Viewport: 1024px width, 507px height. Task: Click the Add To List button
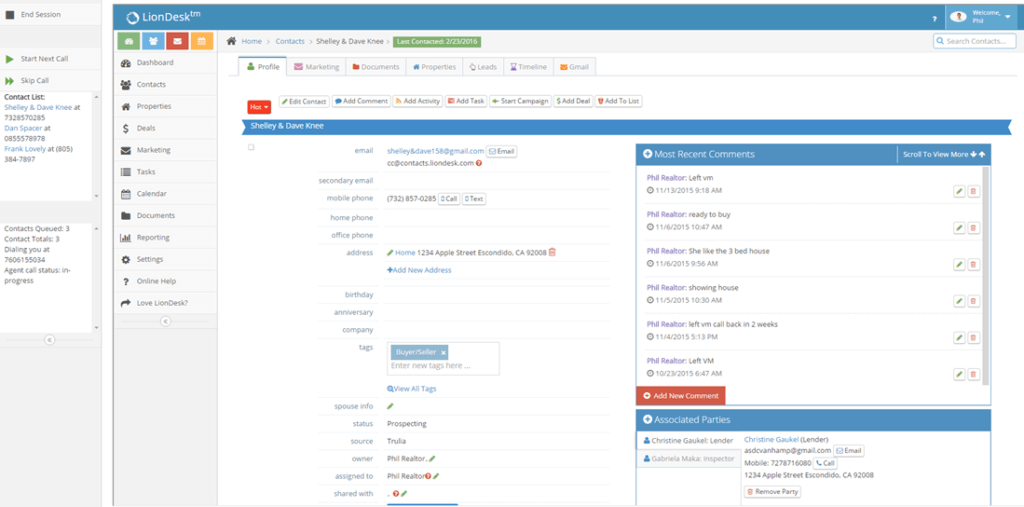pos(618,101)
